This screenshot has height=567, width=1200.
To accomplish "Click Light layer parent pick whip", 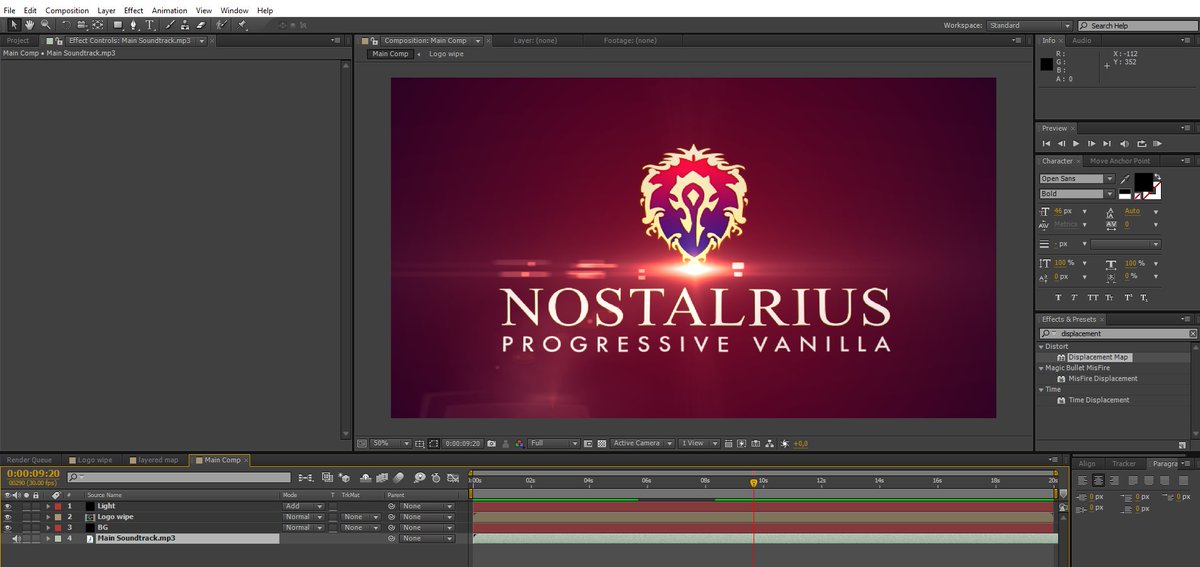I will coord(392,506).
